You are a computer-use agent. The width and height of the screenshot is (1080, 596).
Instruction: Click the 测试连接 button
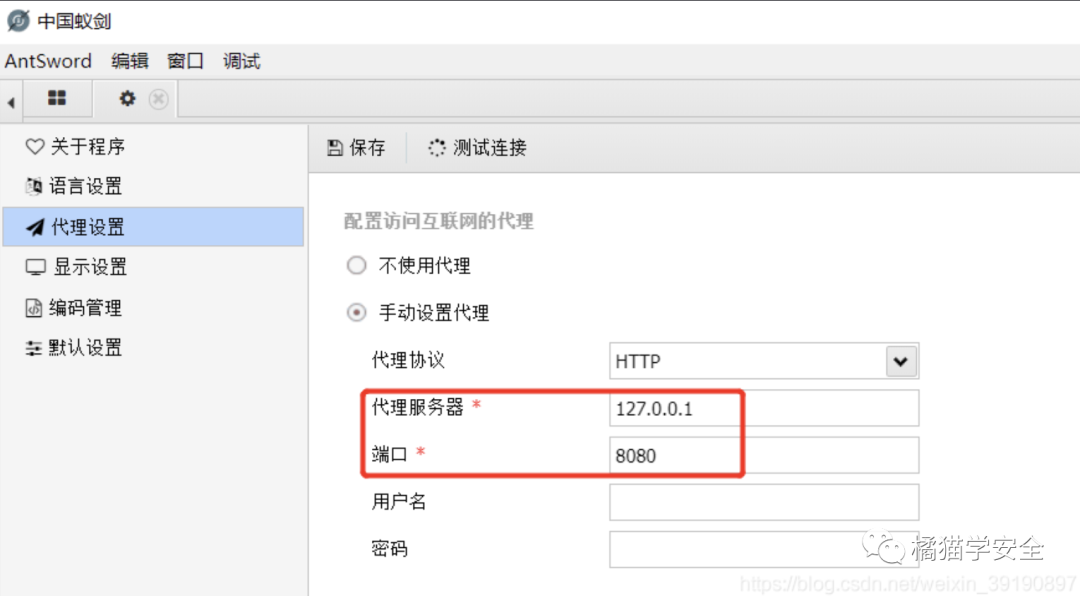[477, 147]
